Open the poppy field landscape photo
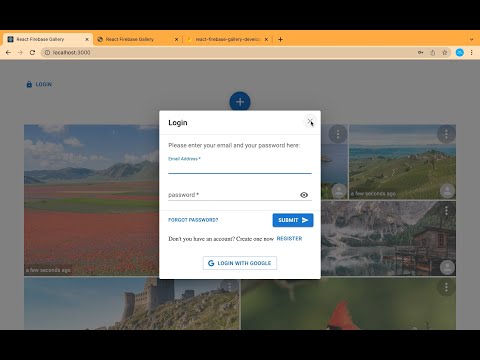This screenshot has height=360, width=480. click(x=91, y=200)
